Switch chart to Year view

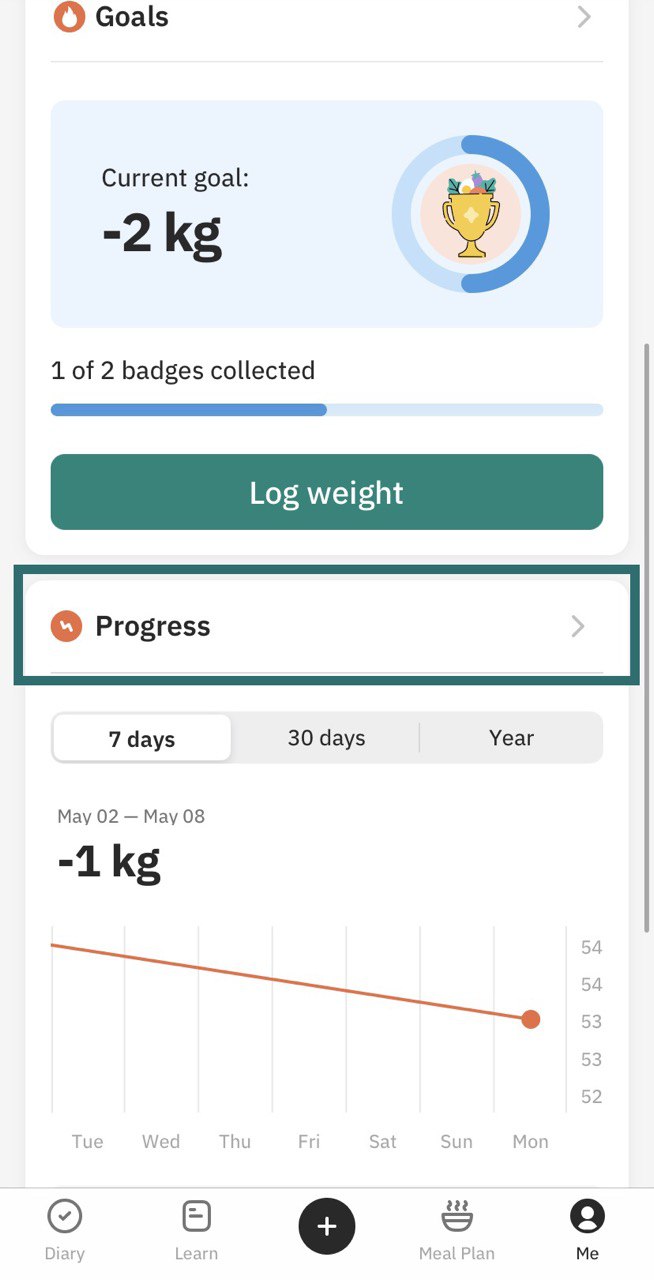point(511,738)
